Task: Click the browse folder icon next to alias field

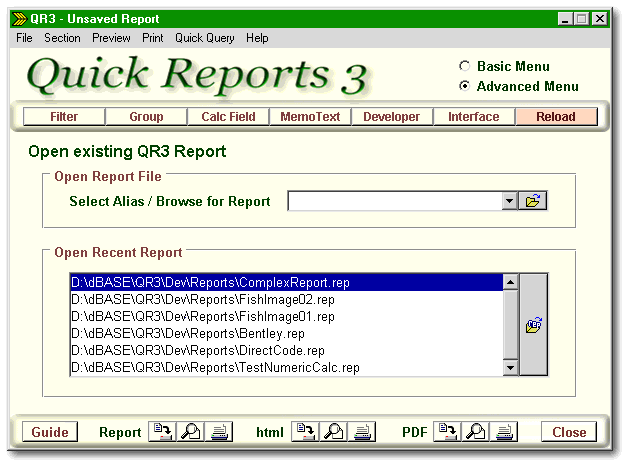Action: pyautogui.click(x=533, y=201)
